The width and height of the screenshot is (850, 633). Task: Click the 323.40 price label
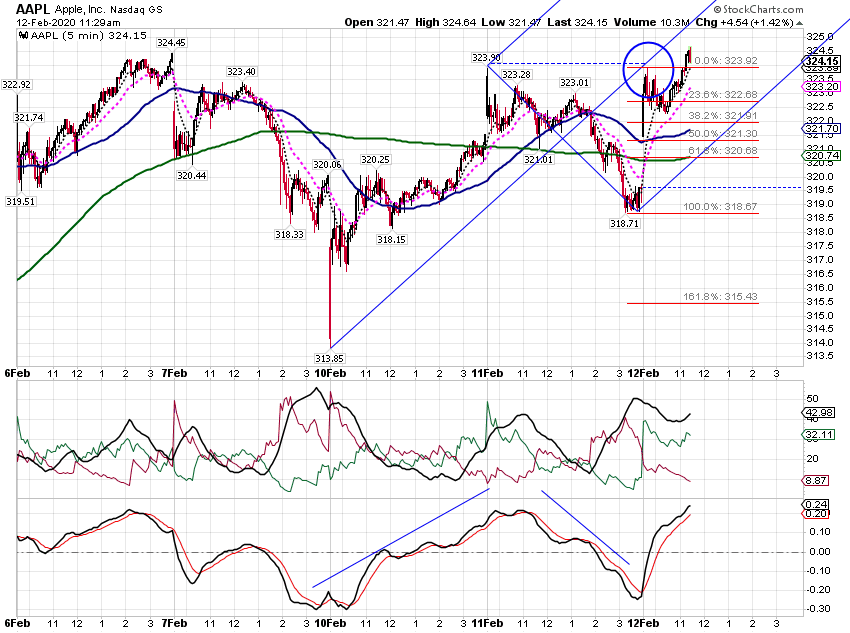pyautogui.click(x=241, y=72)
